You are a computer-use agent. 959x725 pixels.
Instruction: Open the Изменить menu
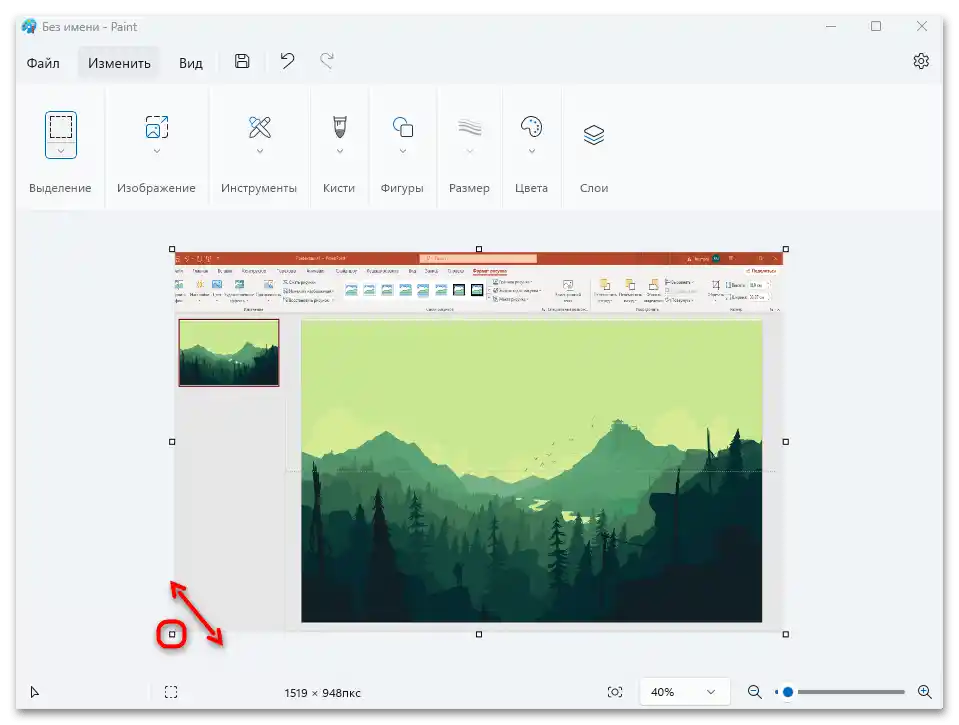click(119, 63)
